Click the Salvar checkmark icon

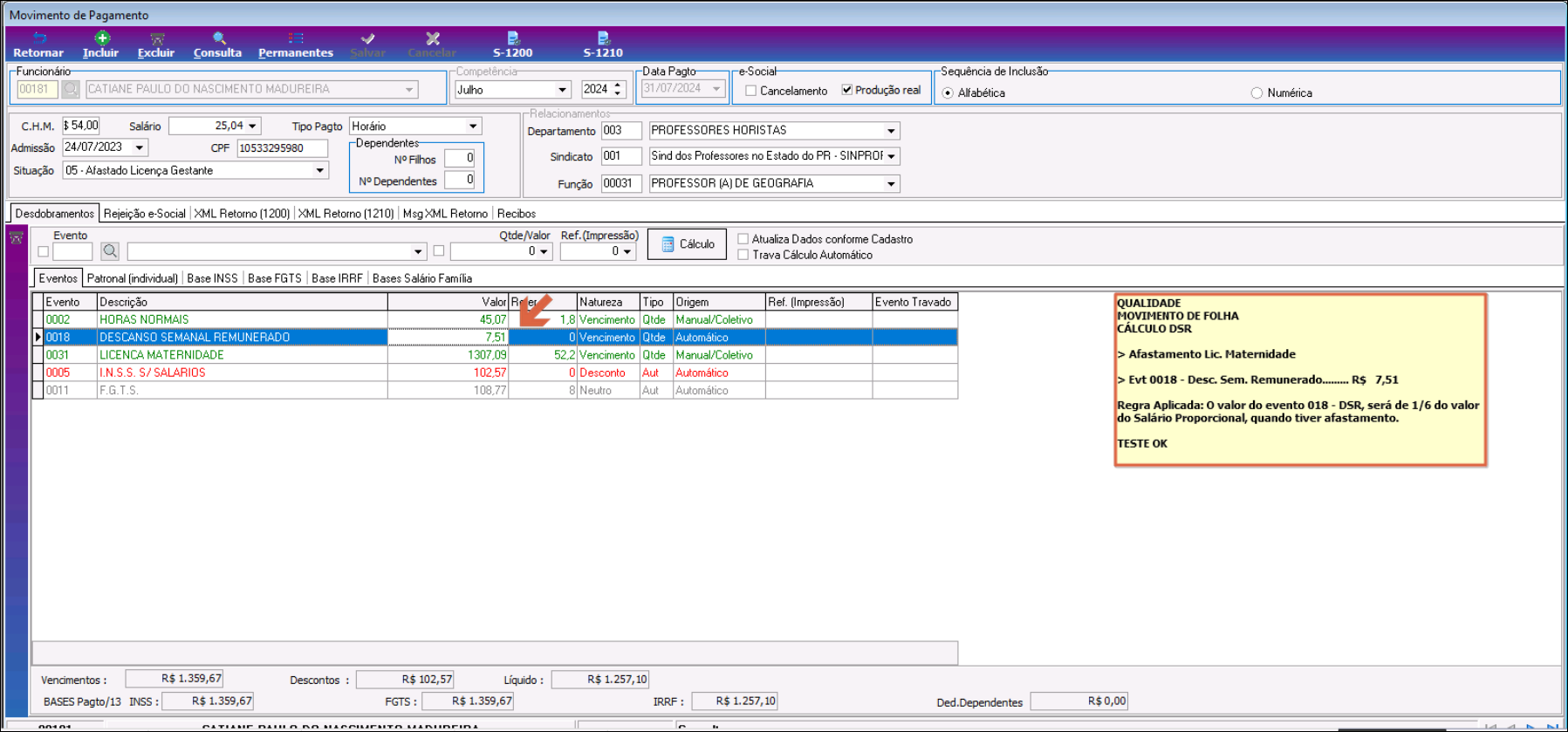[367, 38]
